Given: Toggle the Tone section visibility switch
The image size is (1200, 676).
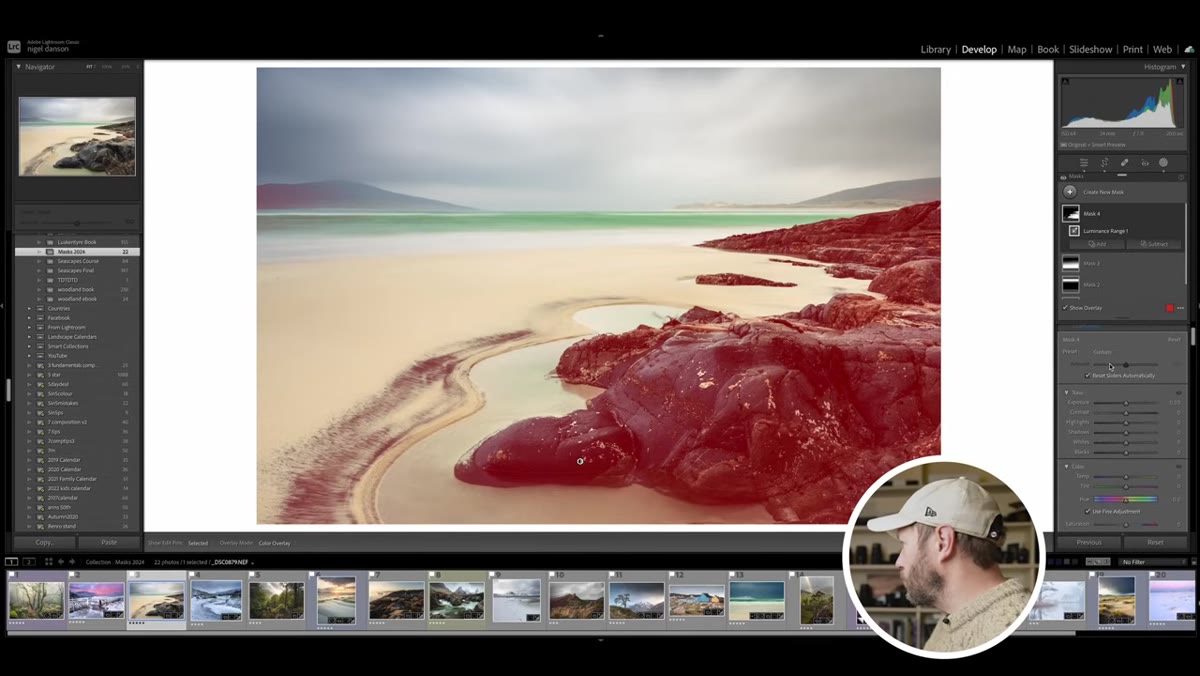Looking at the screenshot, I should coord(1180,392).
